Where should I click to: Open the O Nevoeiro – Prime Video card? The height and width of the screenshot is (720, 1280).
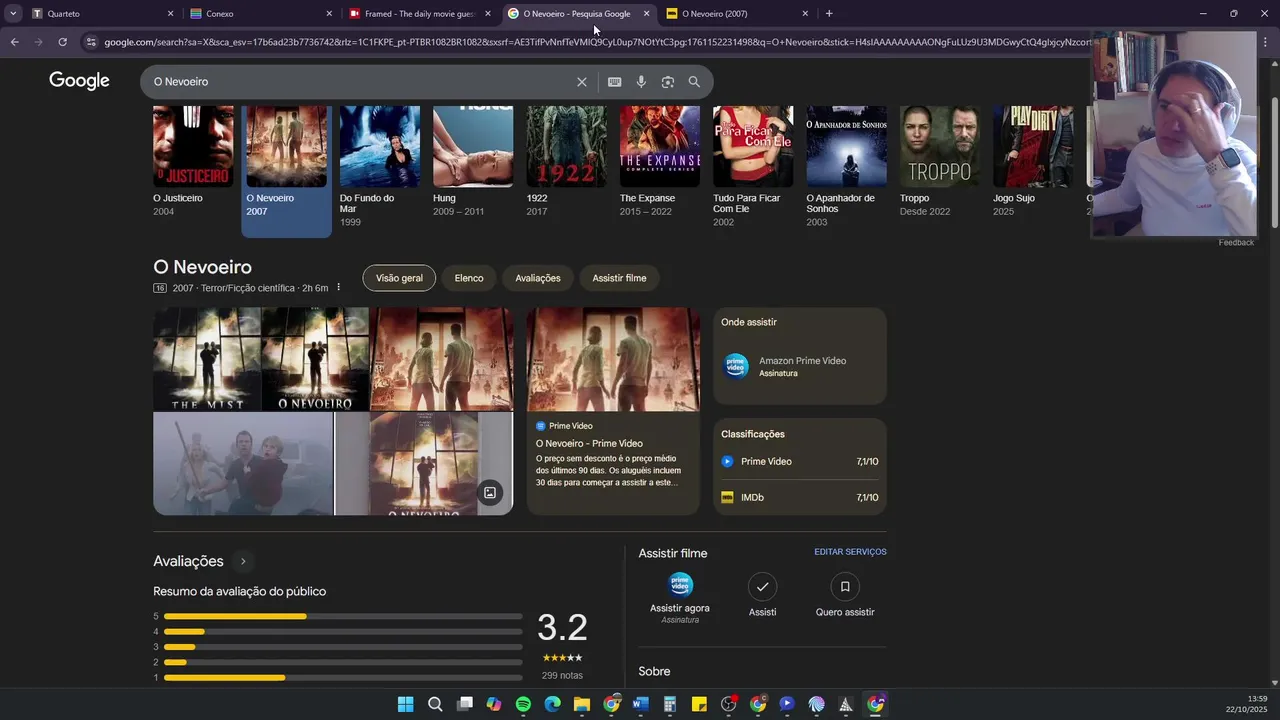tap(613, 411)
